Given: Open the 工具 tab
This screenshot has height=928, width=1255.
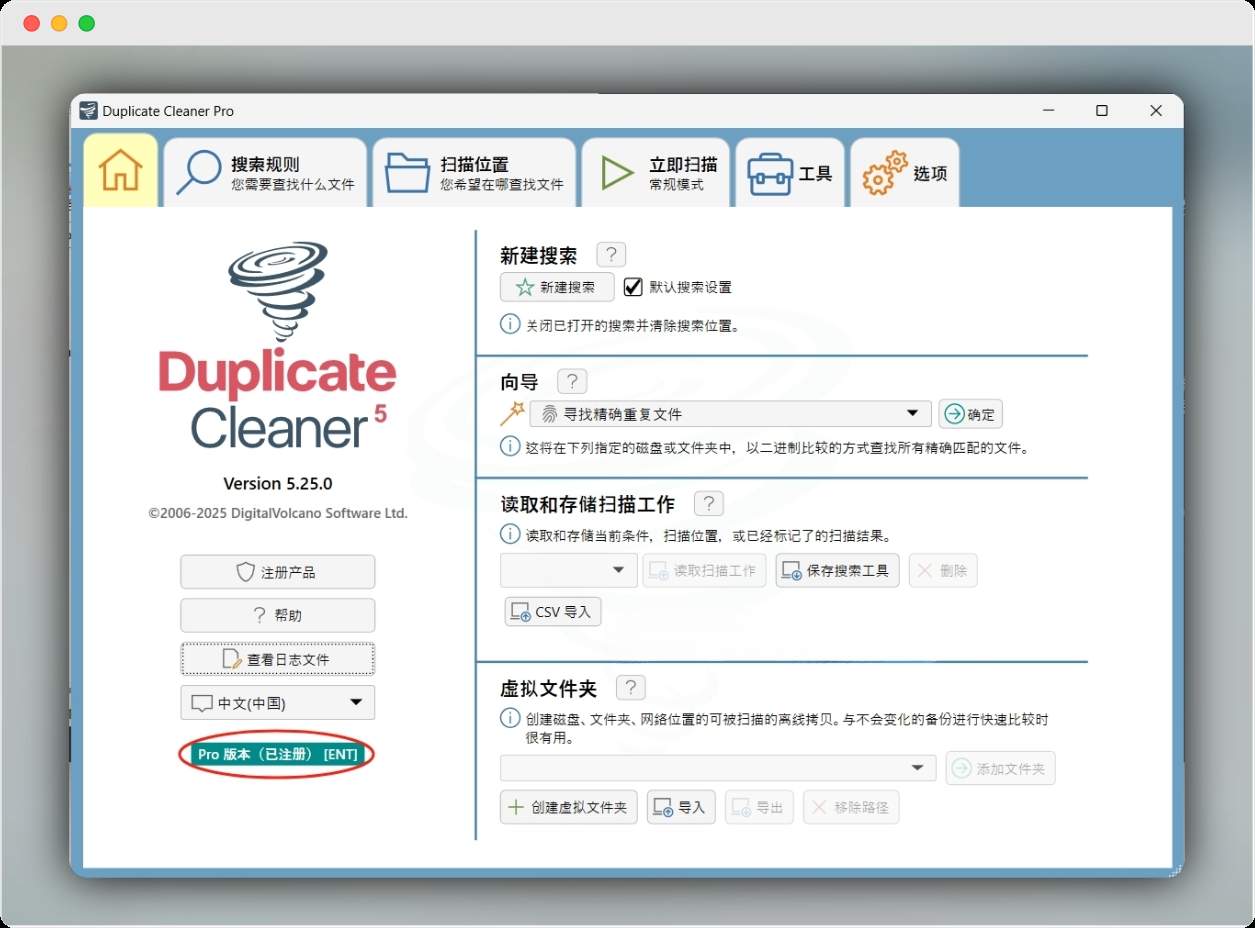Looking at the screenshot, I should tap(790, 172).
